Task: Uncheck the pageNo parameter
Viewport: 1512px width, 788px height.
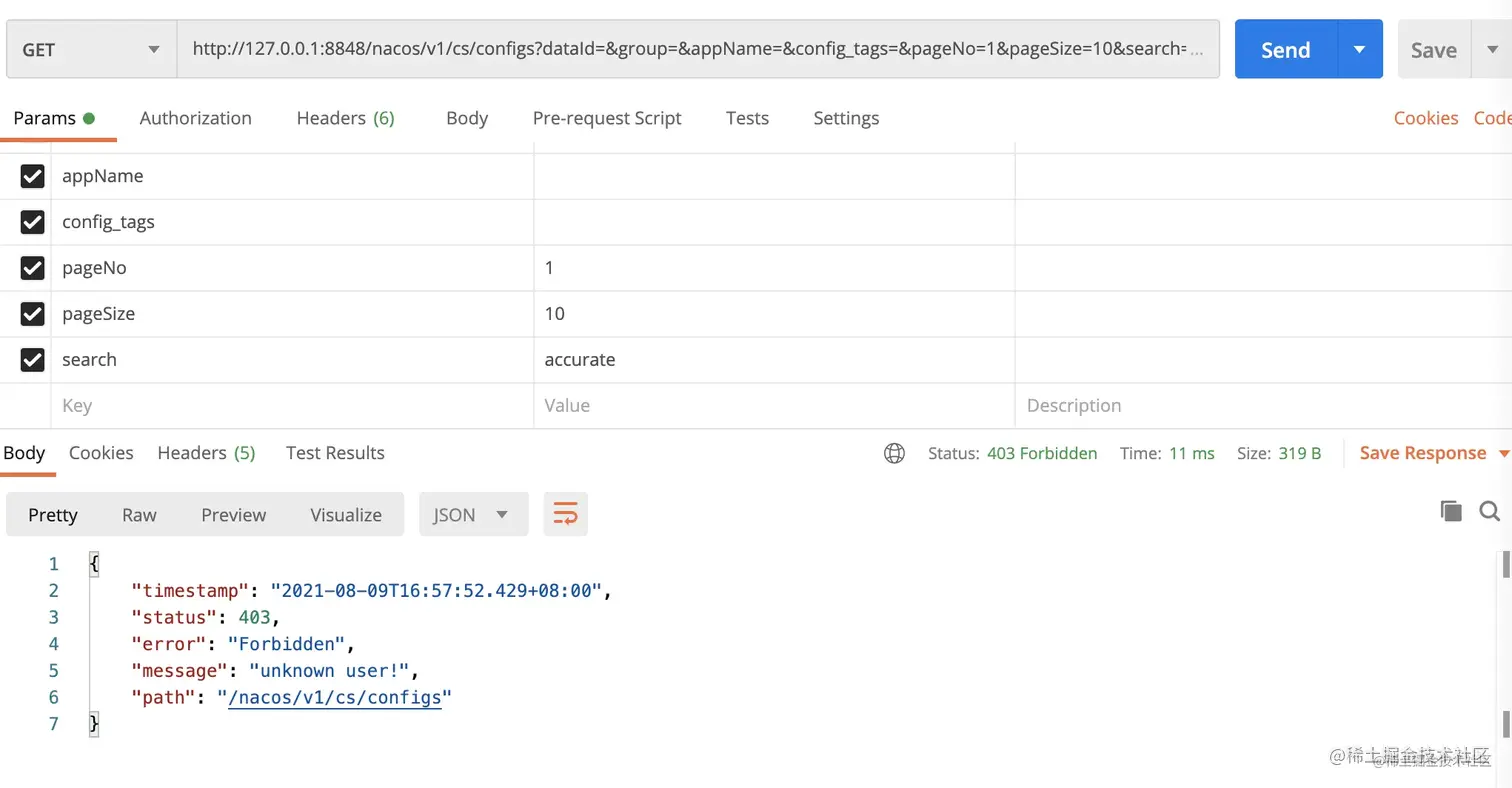Action: (x=32, y=268)
